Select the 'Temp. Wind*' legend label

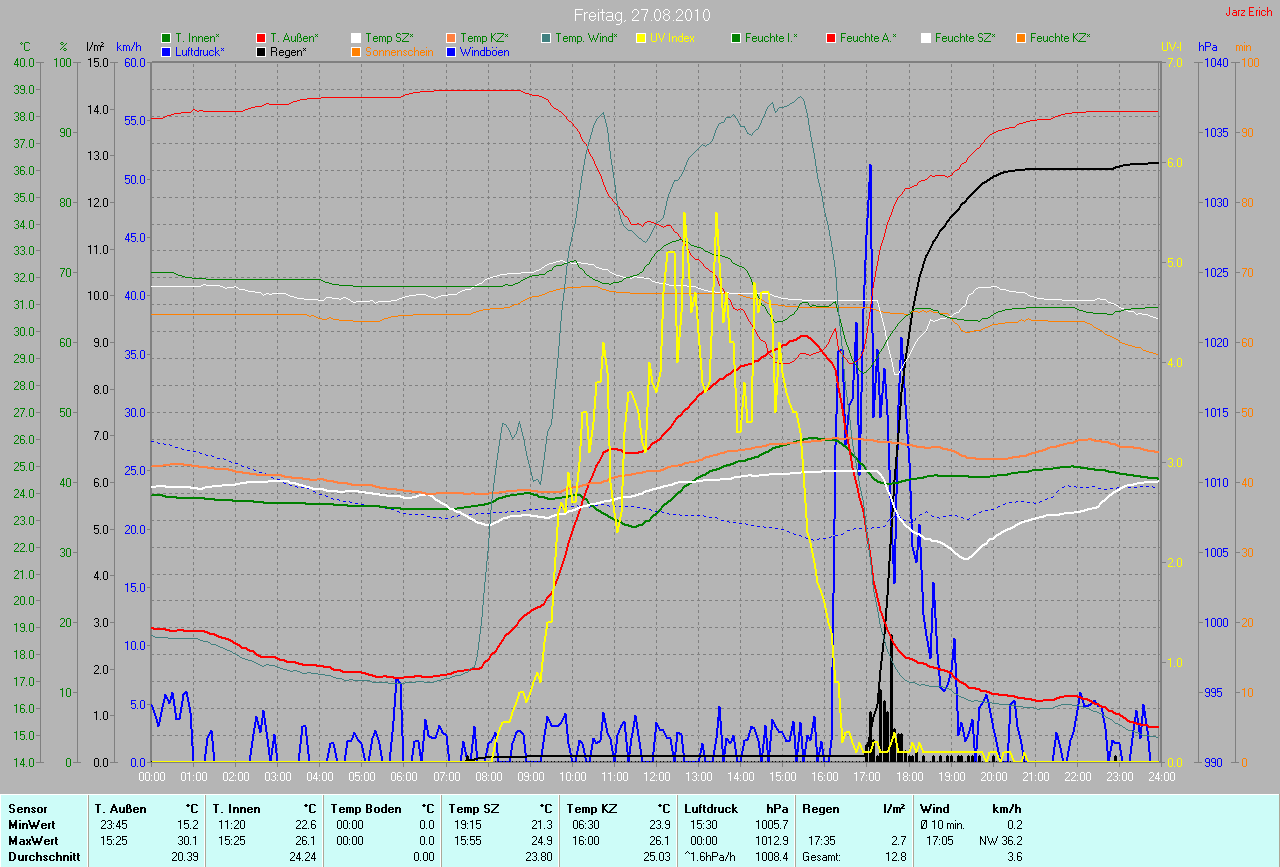point(587,38)
